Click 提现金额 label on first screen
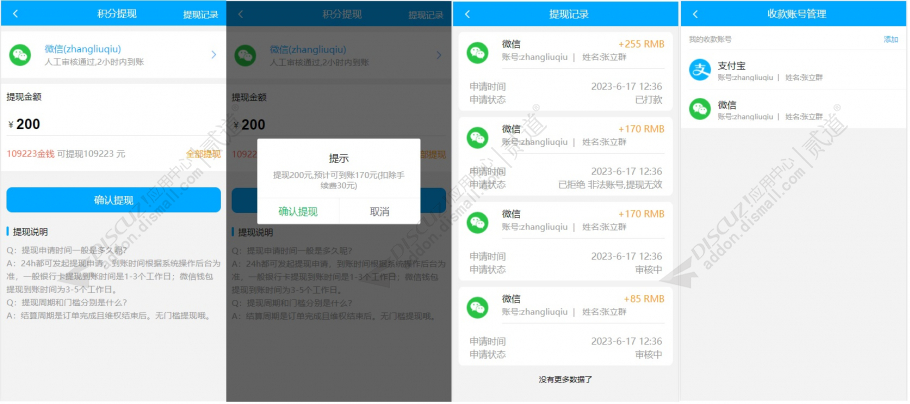This screenshot has height=404, width=910. 24,97
